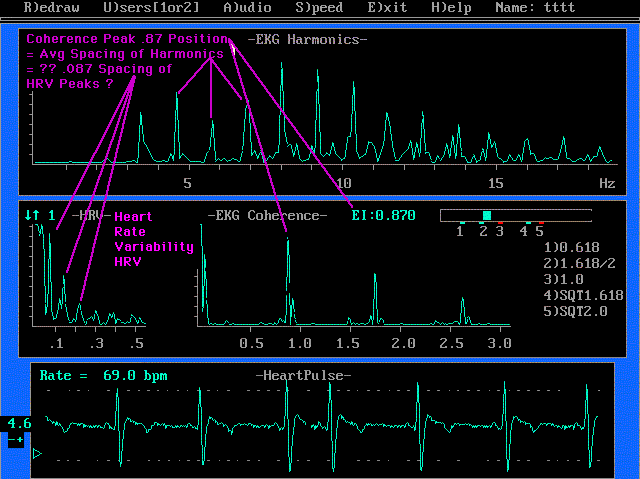Click the Name: tttt field

point(535,7)
